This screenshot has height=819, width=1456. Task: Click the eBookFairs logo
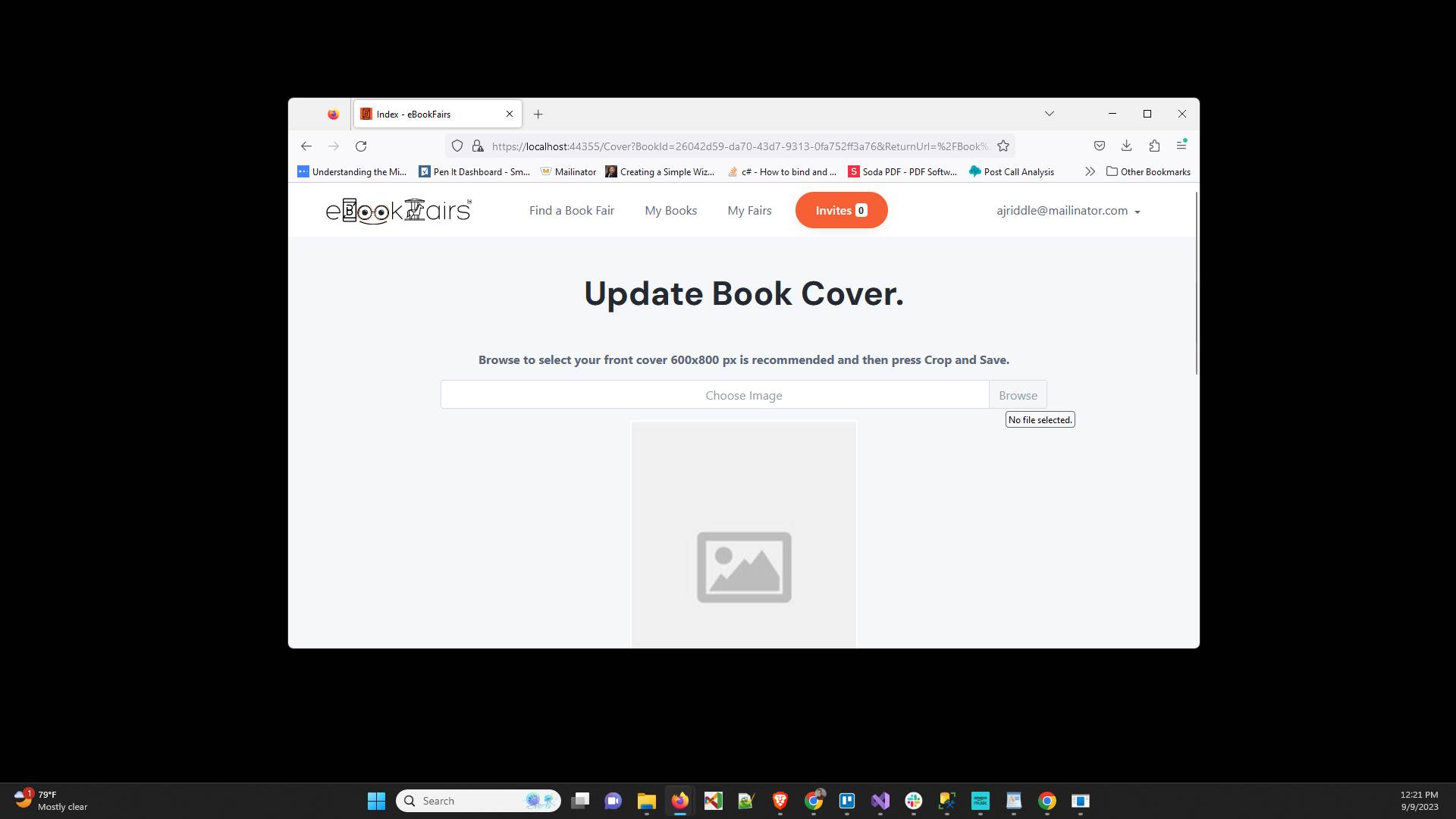[x=398, y=210]
